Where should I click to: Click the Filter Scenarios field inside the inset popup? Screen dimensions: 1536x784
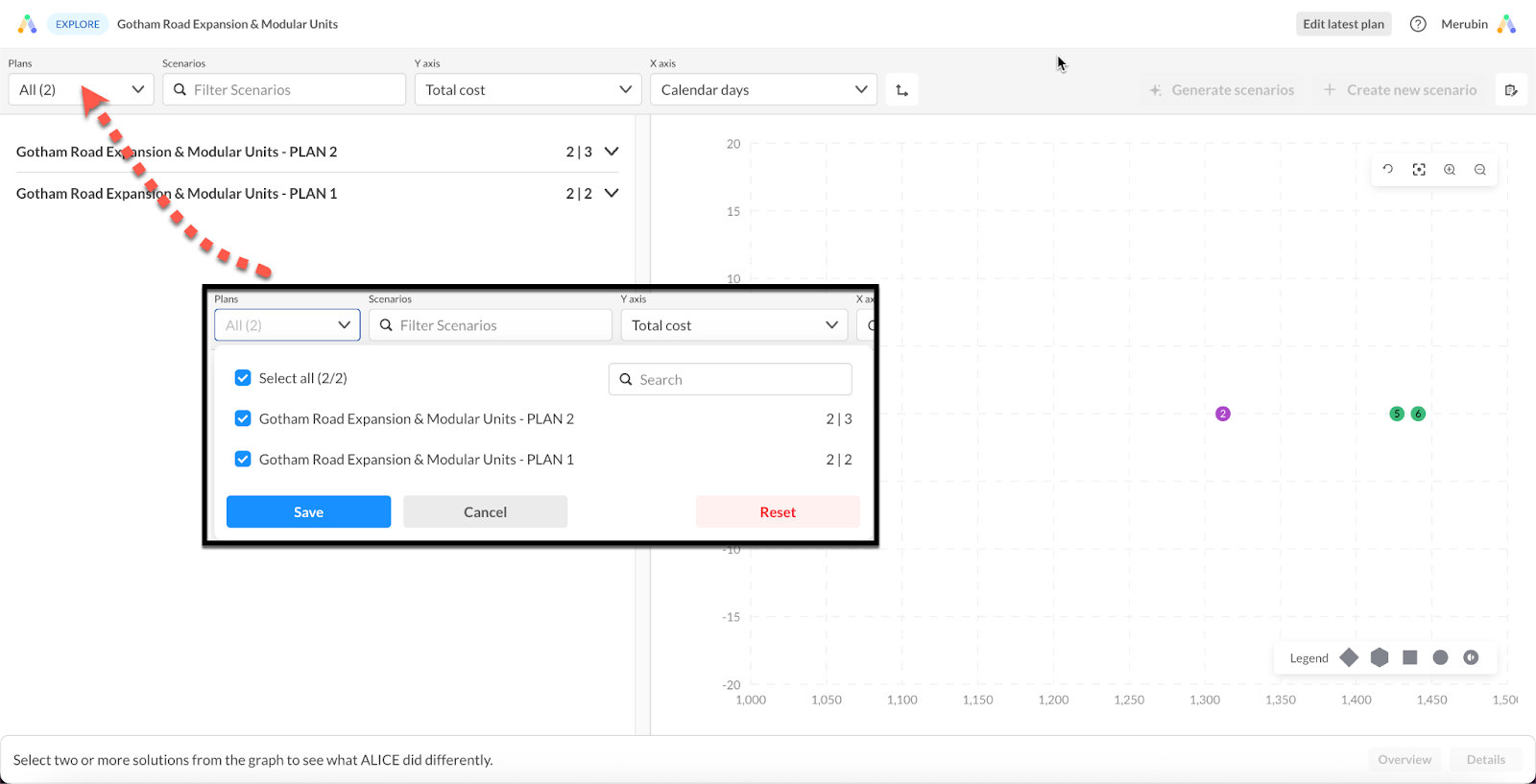[491, 325]
